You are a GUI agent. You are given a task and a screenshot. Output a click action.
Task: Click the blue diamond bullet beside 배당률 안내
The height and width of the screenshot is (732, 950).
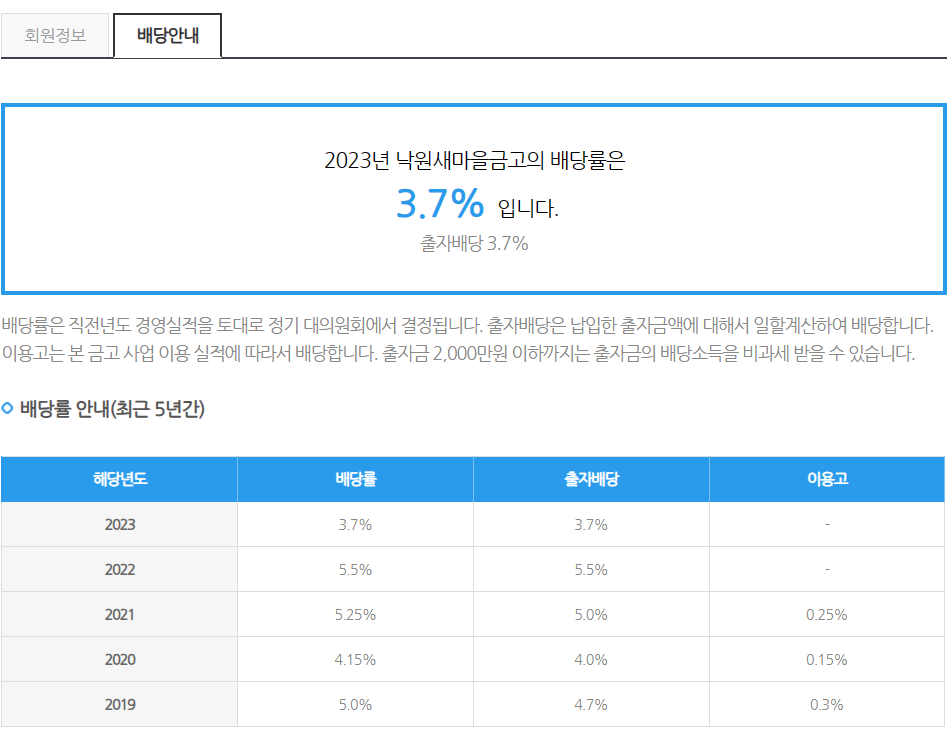[x=7, y=408]
